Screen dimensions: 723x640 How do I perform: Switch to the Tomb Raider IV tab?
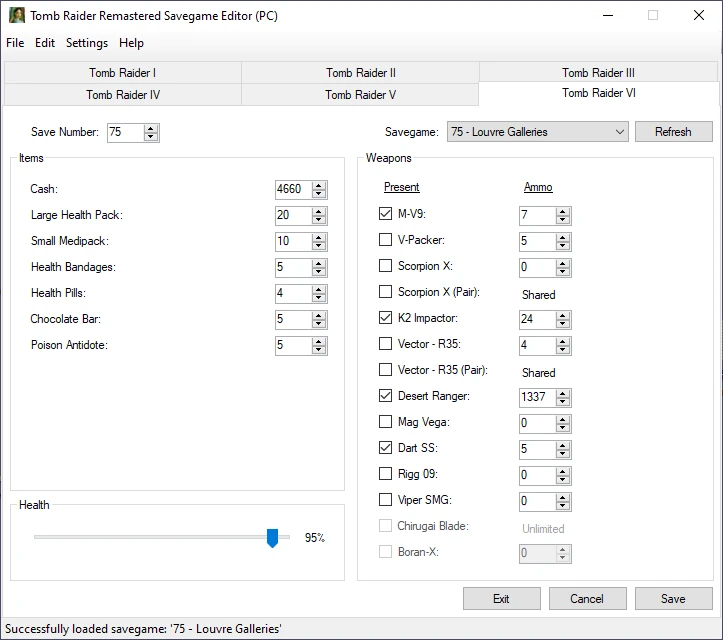(x=122, y=95)
